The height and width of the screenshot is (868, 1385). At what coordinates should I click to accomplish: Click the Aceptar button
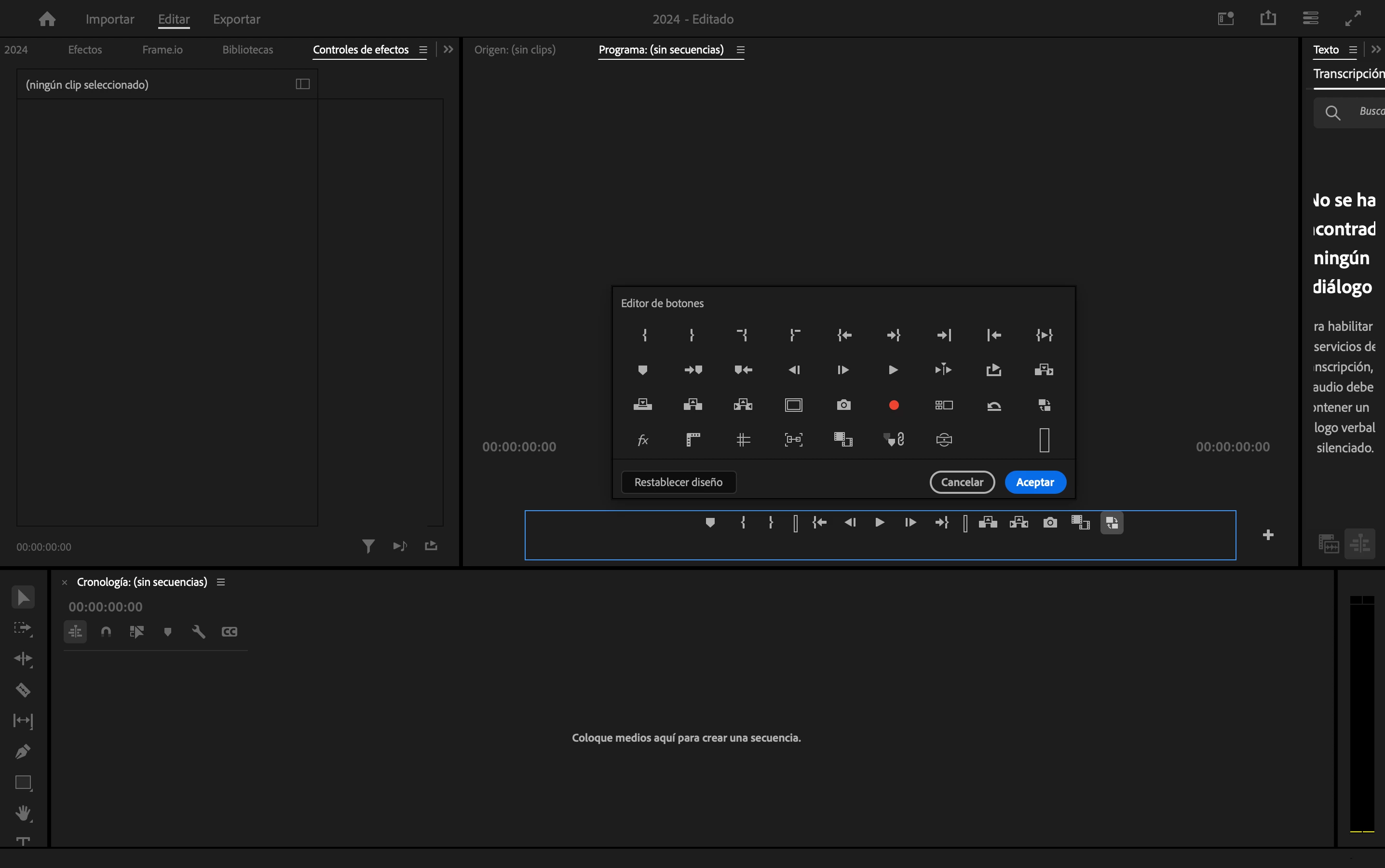coord(1035,482)
